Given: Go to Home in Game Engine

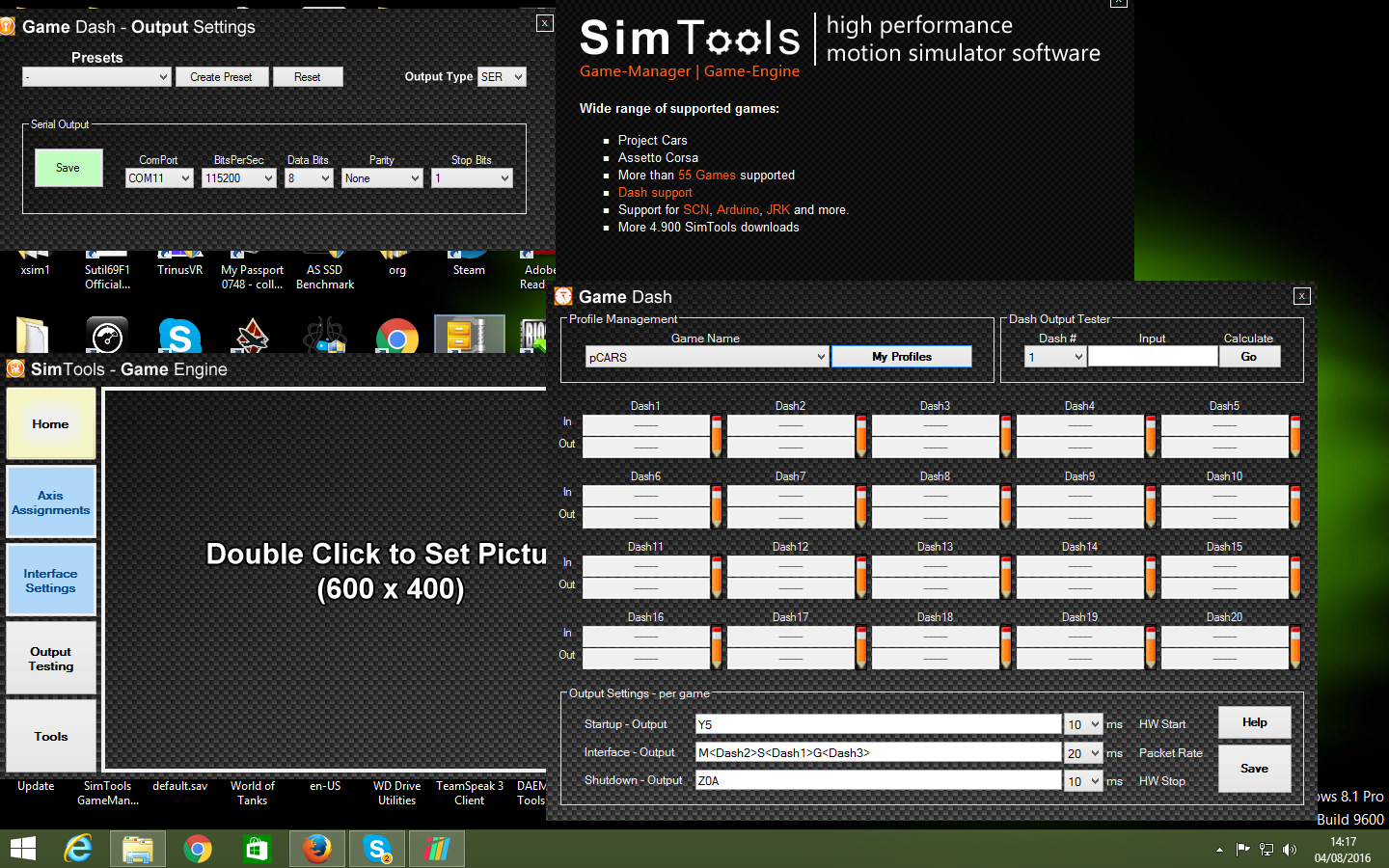Looking at the screenshot, I should tap(51, 423).
